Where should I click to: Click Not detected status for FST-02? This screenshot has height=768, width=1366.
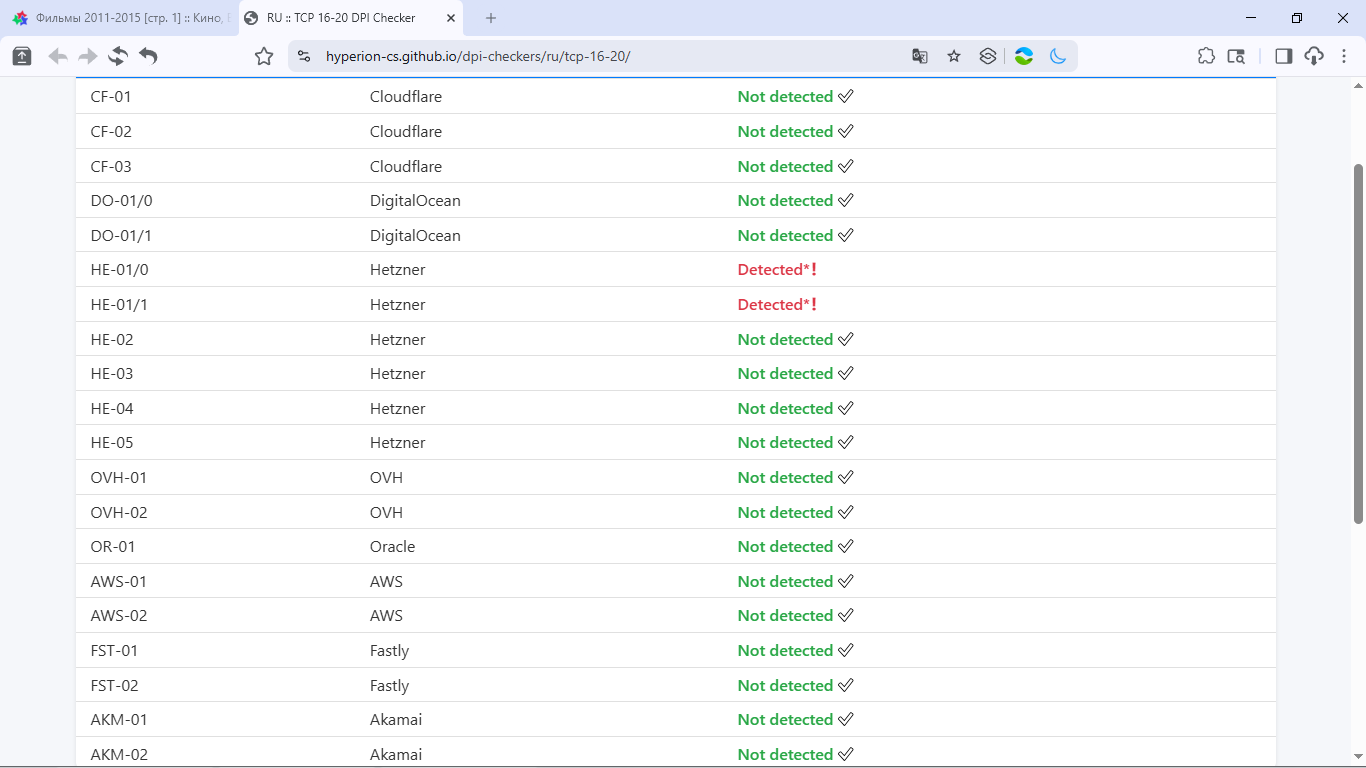796,686
